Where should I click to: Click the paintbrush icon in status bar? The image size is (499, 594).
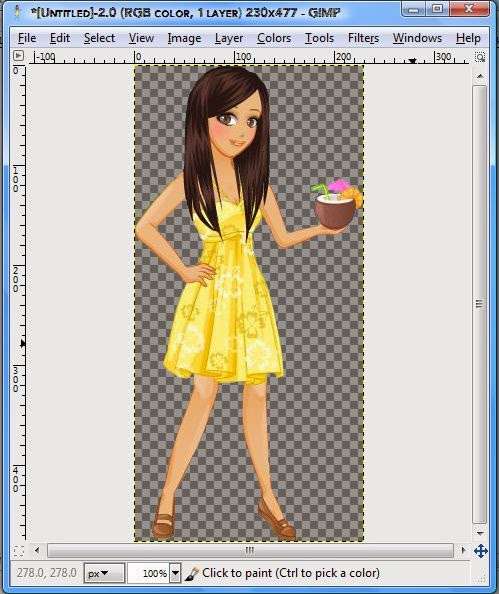(191, 574)
